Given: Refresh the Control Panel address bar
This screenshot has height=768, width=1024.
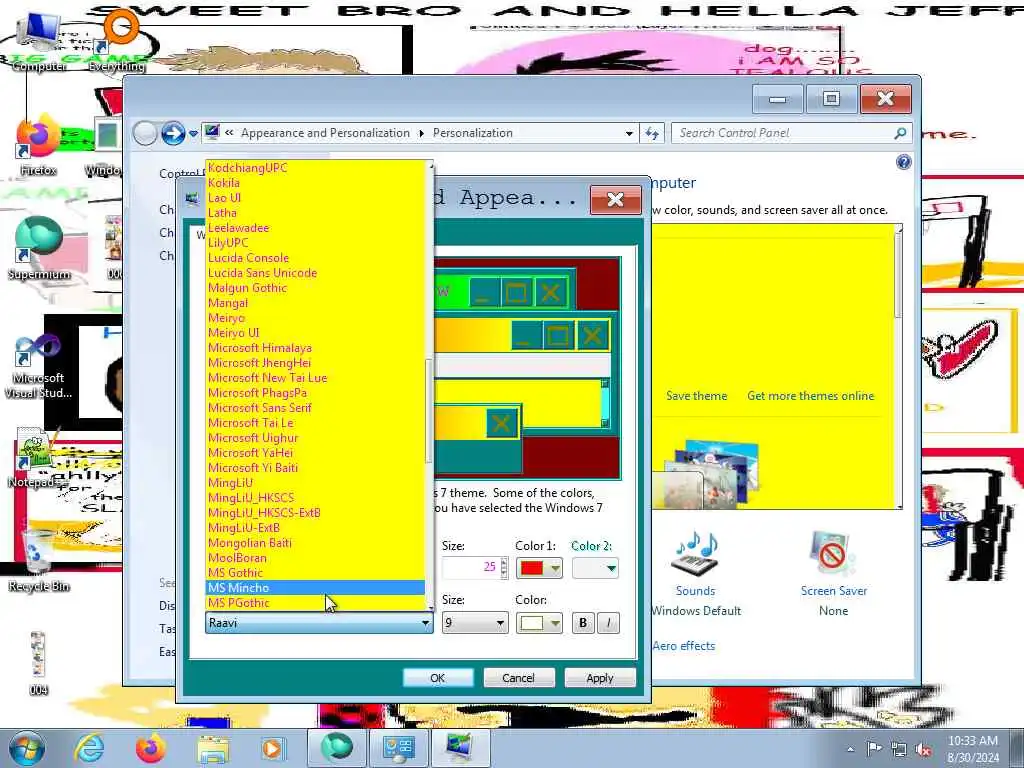Looking at the screenshot, I should [652, 133].
